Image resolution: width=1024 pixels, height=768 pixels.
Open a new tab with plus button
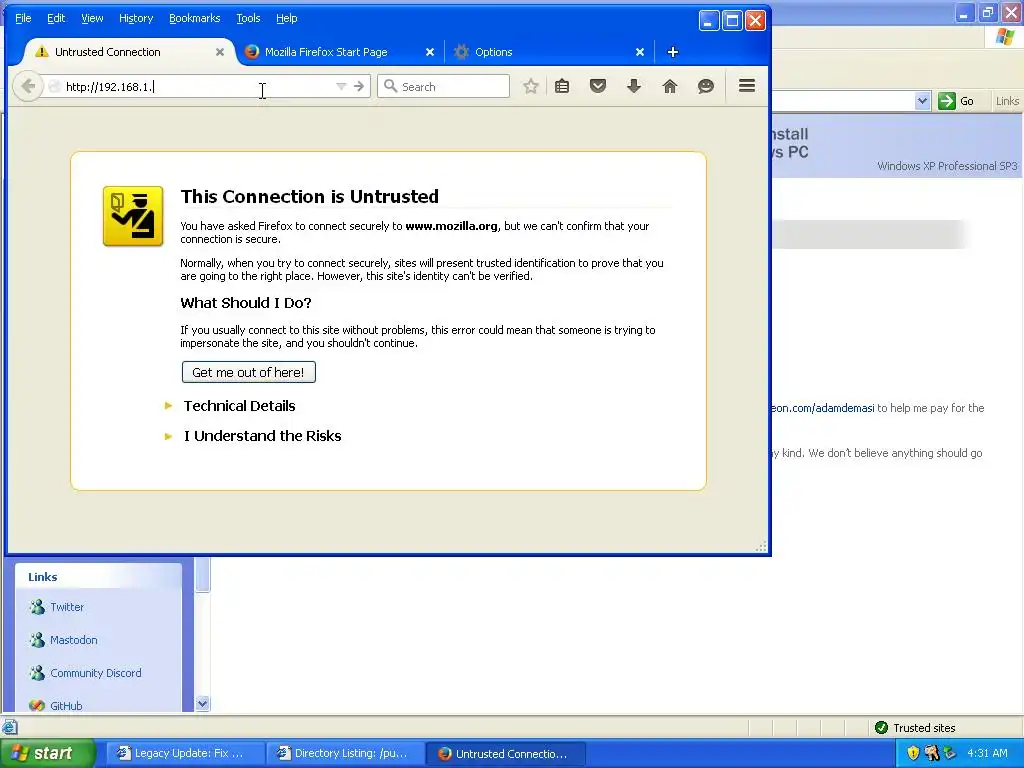673,52
